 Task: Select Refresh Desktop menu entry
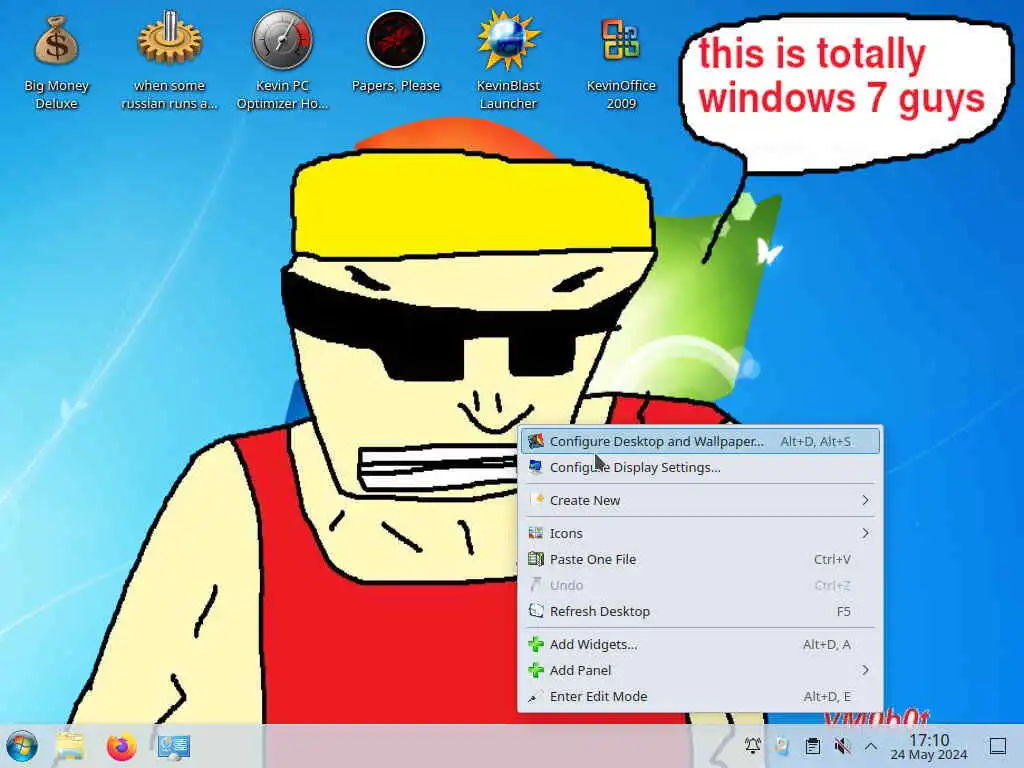[x=700, y=611]
